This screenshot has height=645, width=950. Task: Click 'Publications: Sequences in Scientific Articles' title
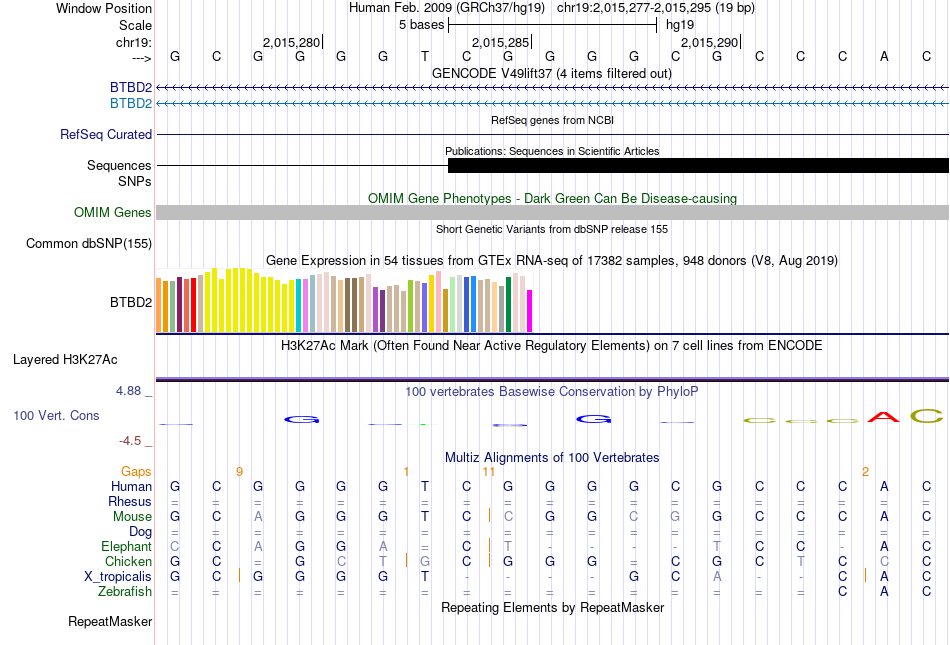[x=553, y=151]
